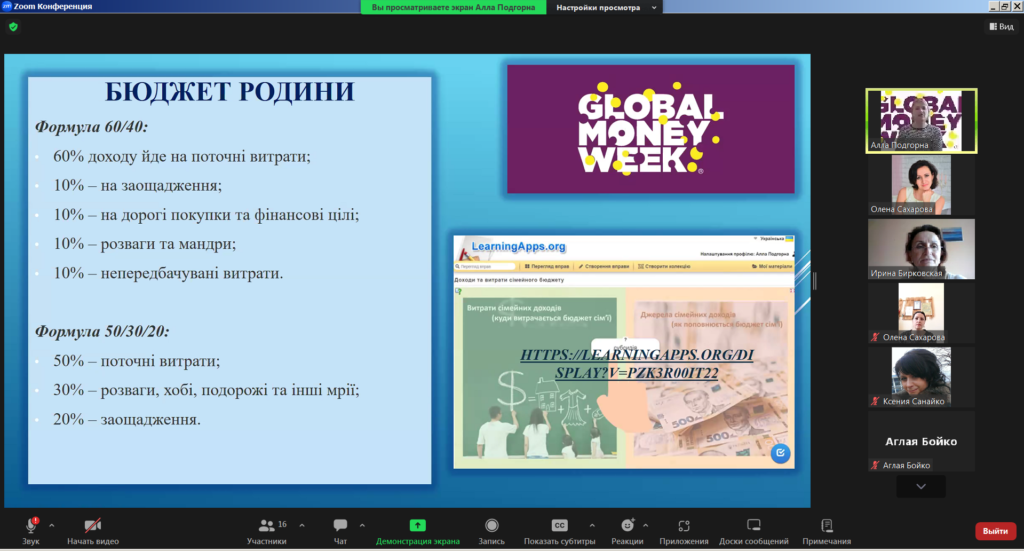The height and width of the screenshot is (551, 1024).
Task: Select Аглая Бойко participant tile
Action: coord(921,441)
